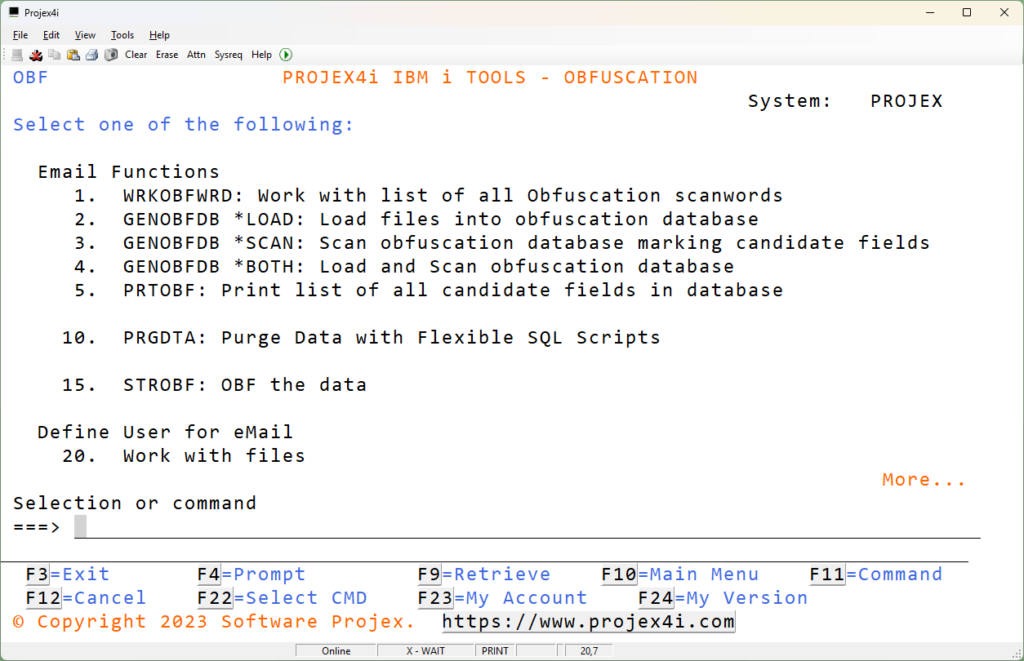Image resolution: width=1024 pixels, height=661 pixels.
Task: Click option 10 PRGDTA Purge Data line
Action: (361, 337)
